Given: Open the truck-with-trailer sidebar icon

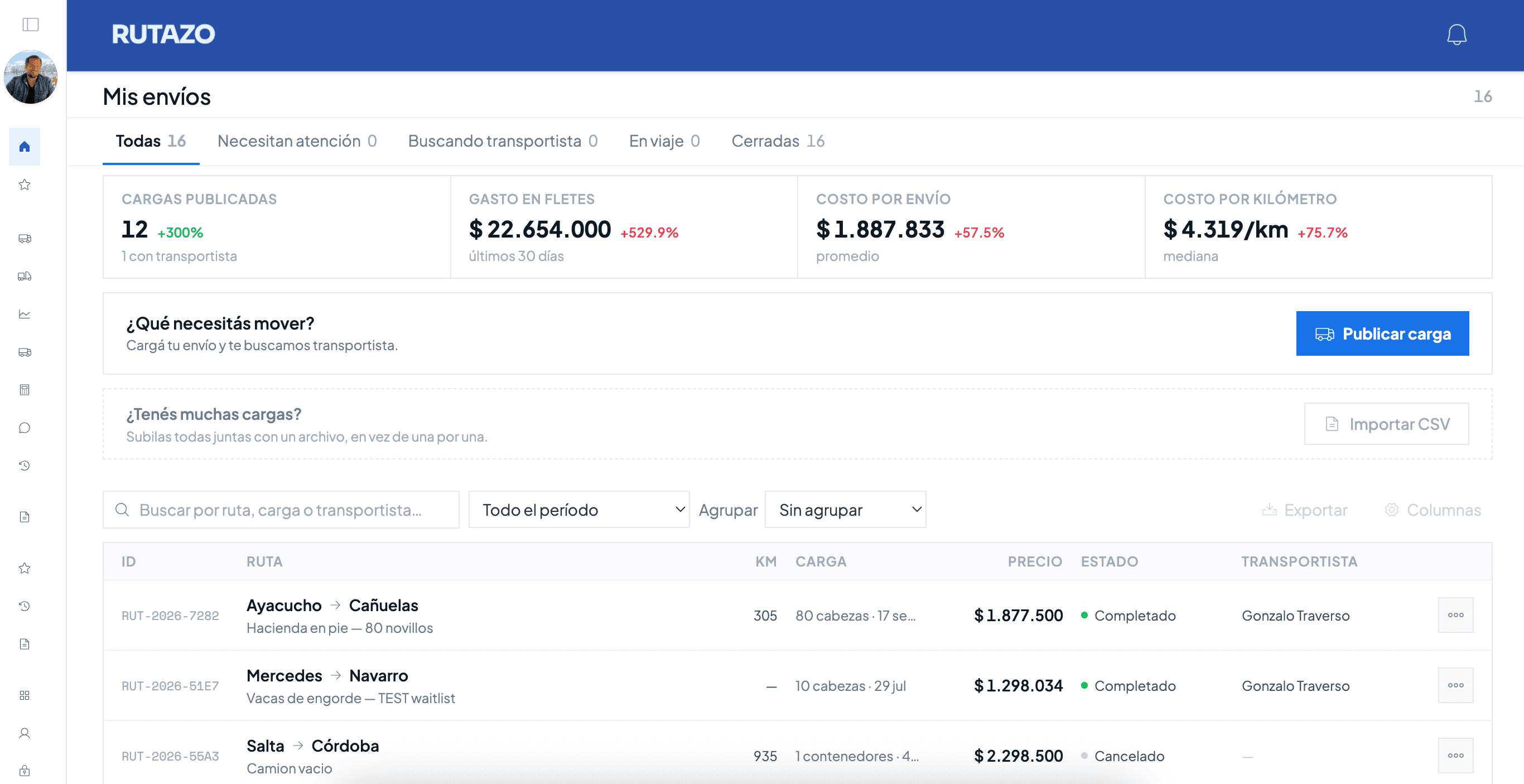Looking at the screenshot, I should [24, 276].
